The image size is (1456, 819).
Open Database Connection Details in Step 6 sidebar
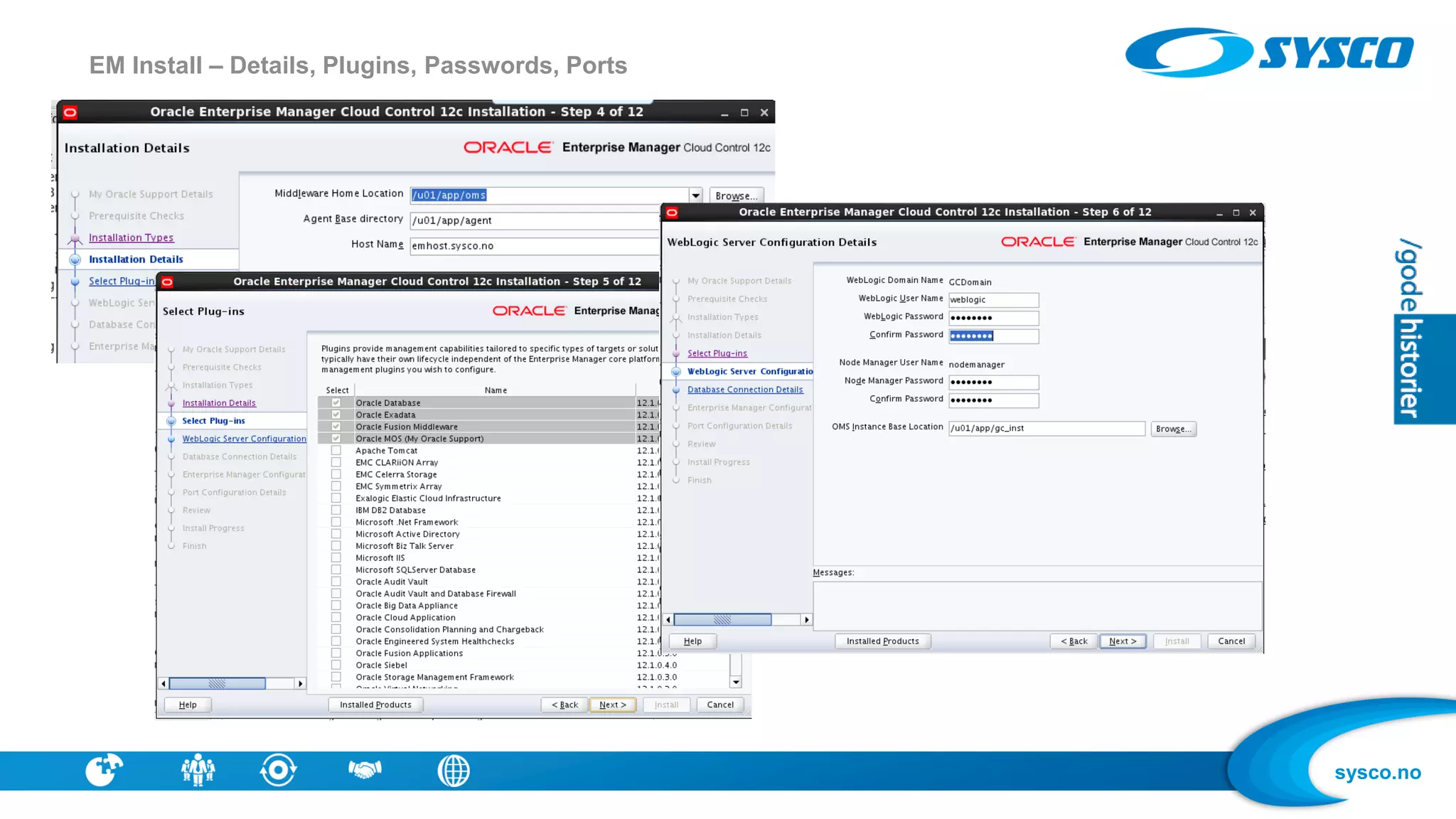point(745,390)
